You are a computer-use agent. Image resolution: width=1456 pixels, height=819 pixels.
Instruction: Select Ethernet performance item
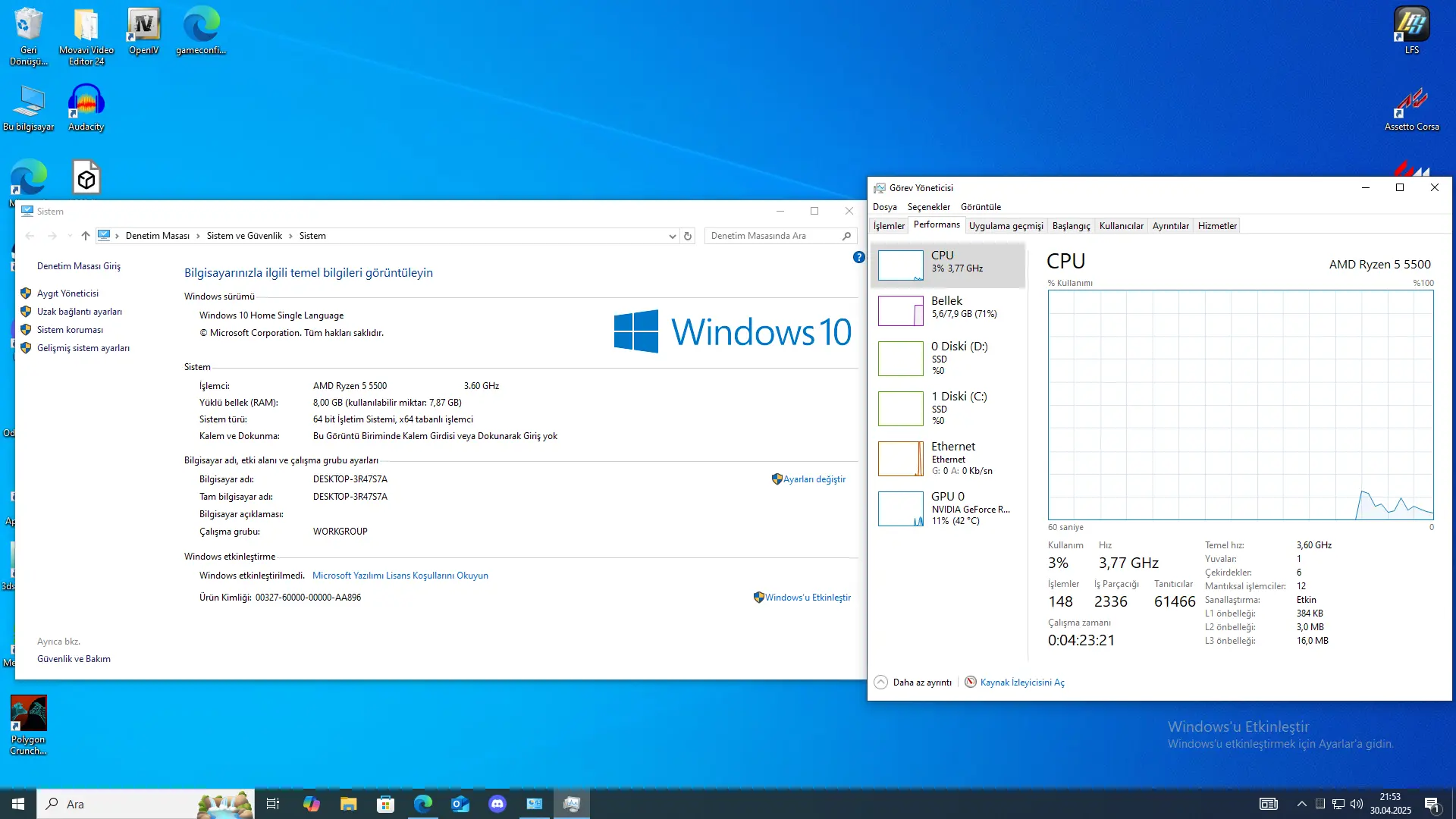point(948,458)
